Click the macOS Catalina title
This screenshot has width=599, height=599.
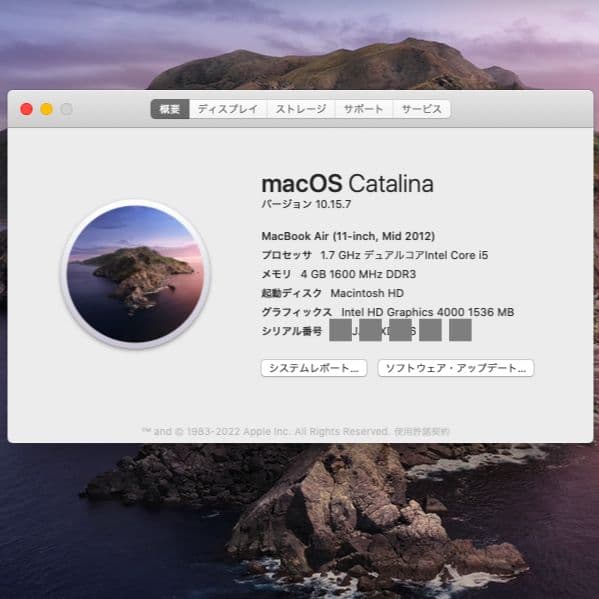pyautogui.click(x=347, y=184)
